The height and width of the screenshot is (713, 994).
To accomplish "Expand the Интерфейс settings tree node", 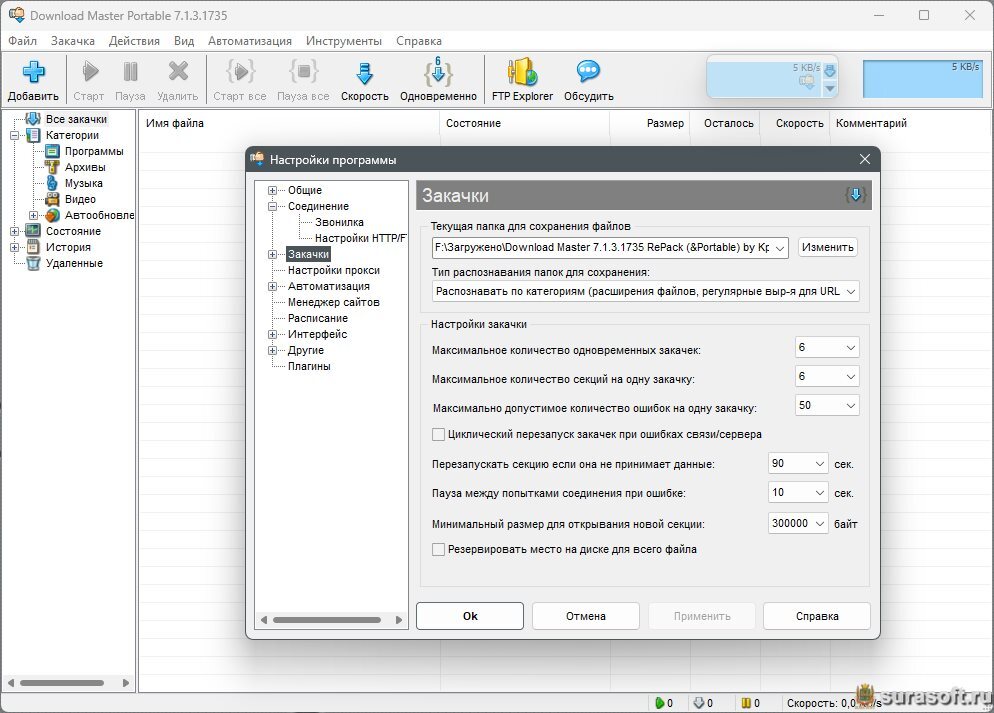I will click(x=272, y=334).
